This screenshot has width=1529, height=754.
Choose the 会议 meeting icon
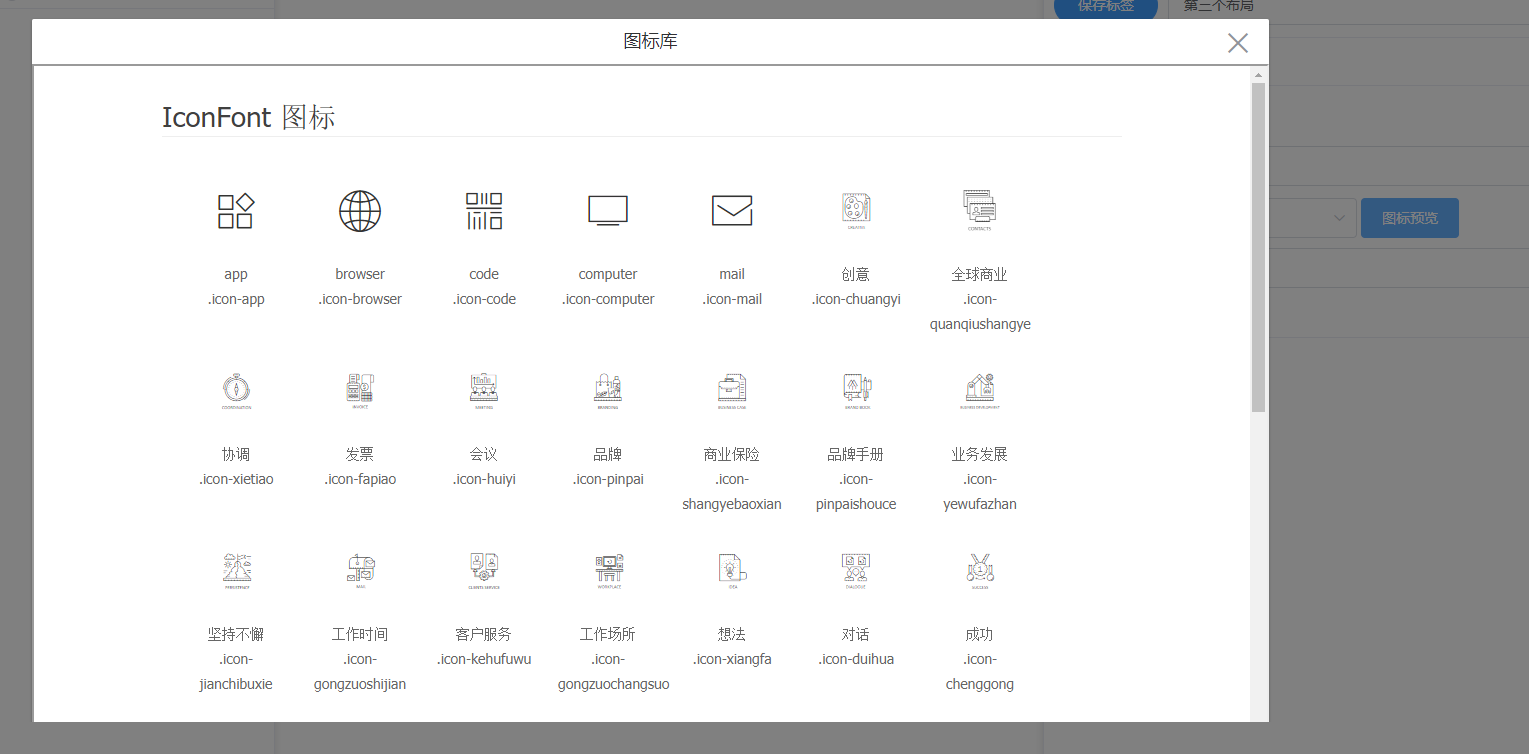coord(484,391)
